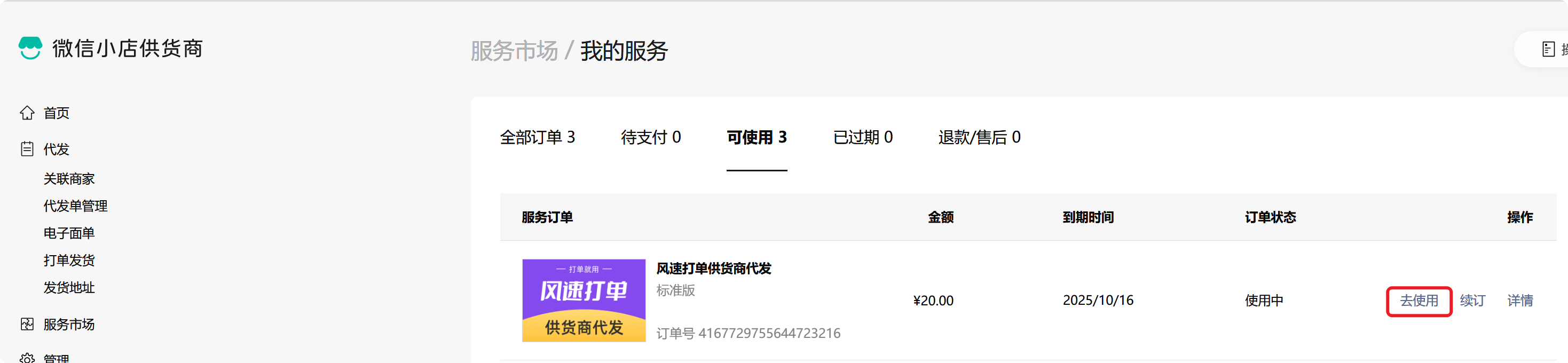Go to 代发单管理
Image resolution: width=1568 pixels, height=363 pixels.
[x=75, y=206]
